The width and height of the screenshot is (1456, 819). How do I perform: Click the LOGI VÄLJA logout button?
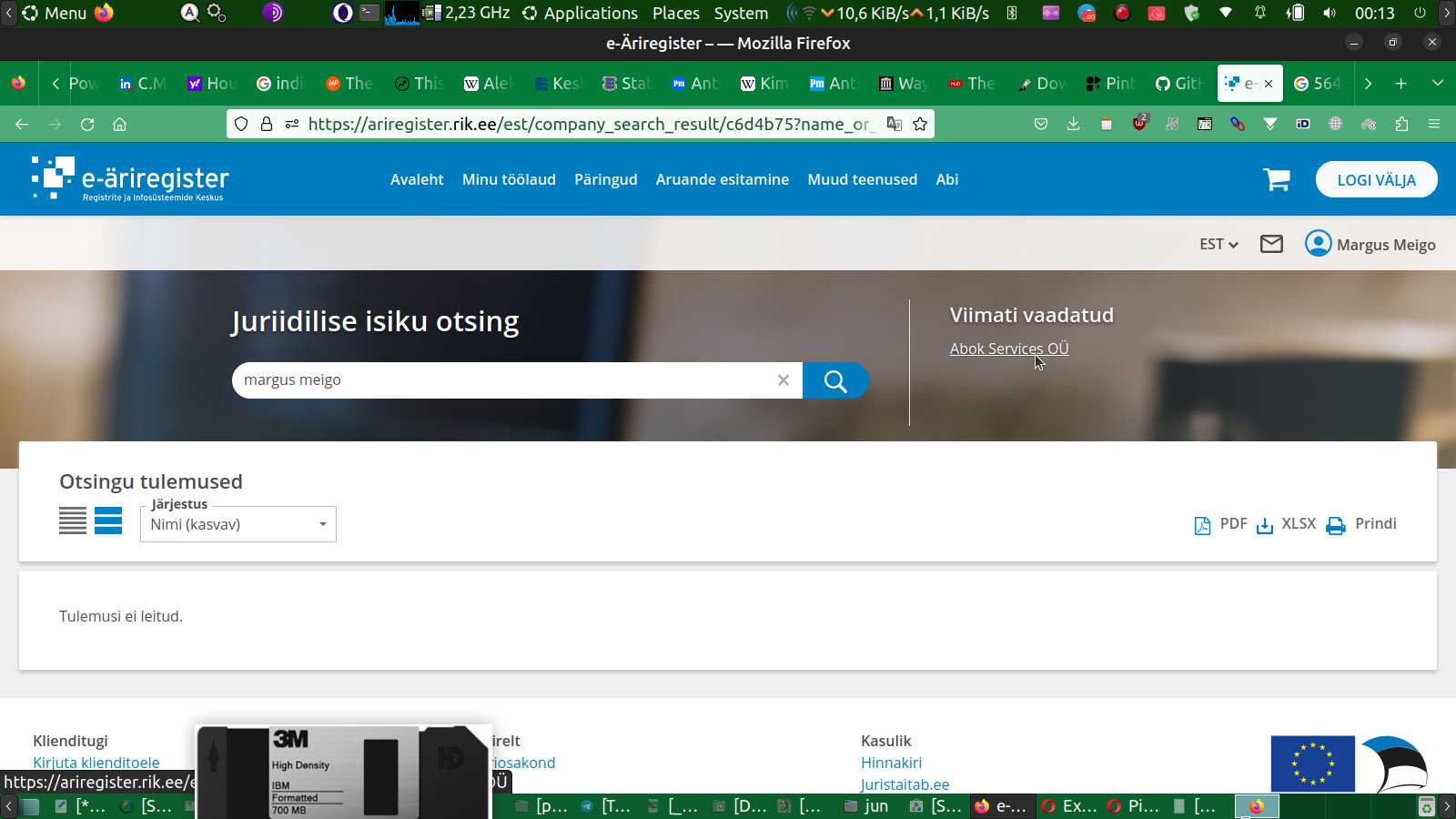tap(1377, 179)
